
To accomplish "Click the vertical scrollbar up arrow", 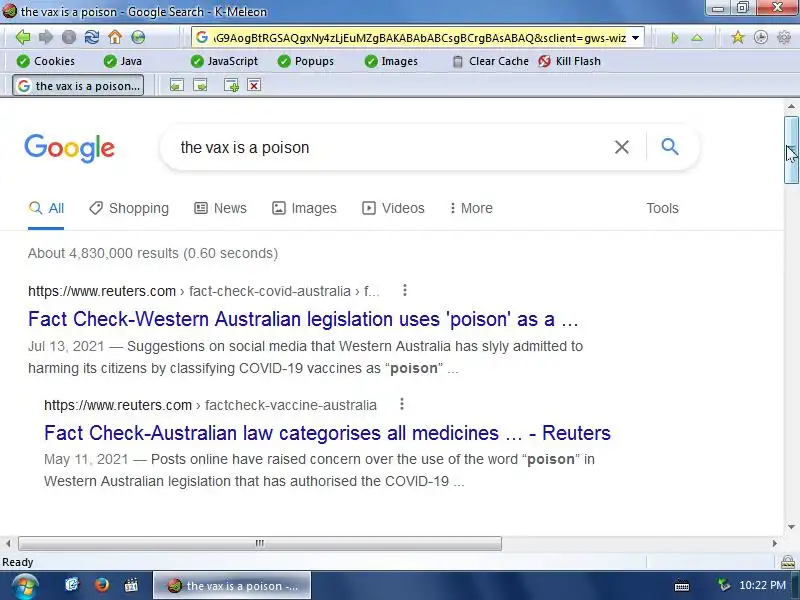I will click(x=791, y=106).
